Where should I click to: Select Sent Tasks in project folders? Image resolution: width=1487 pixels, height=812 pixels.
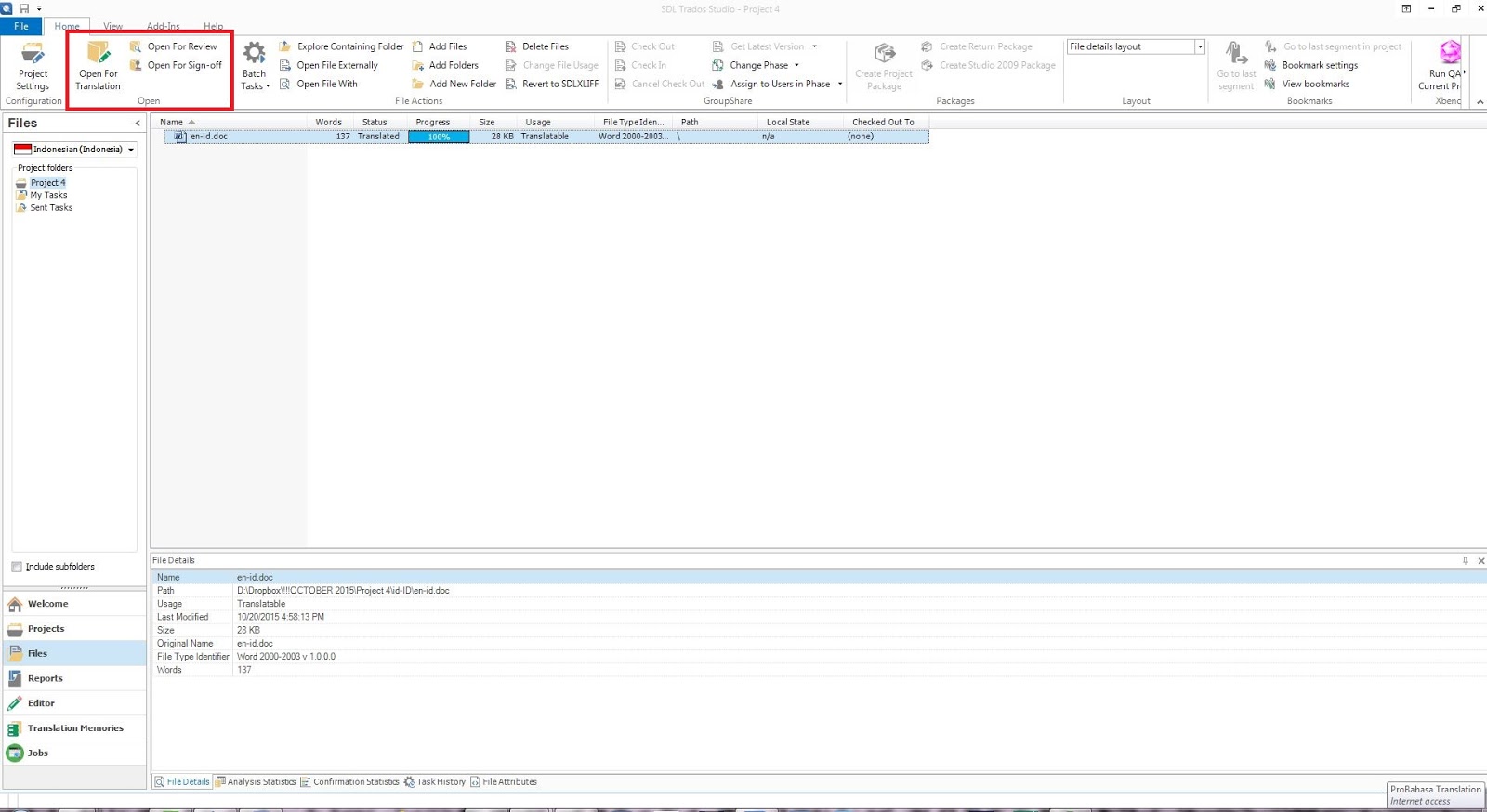click(x=51, y=207)
